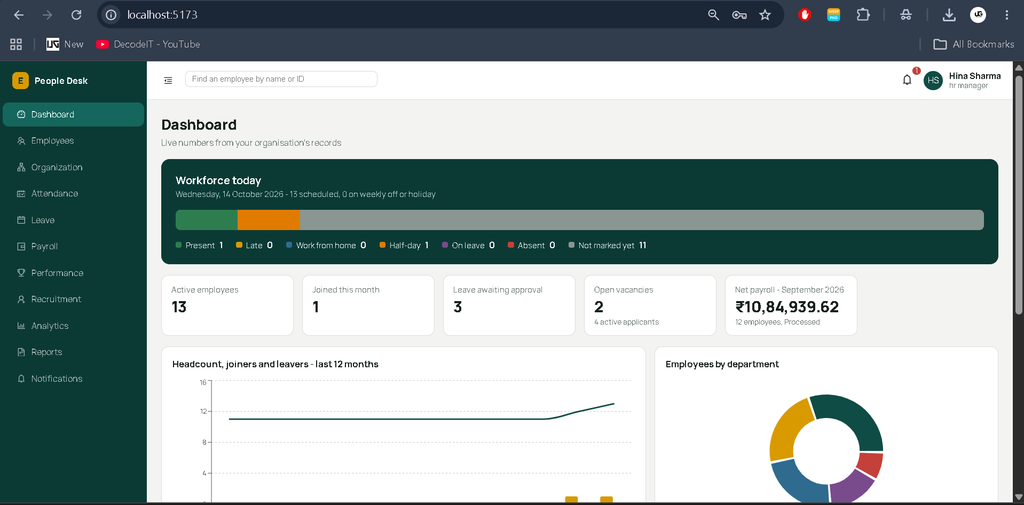This screenshot has width=1024, height=505.
Task: Open the password key icon
Action: (739, 15)
